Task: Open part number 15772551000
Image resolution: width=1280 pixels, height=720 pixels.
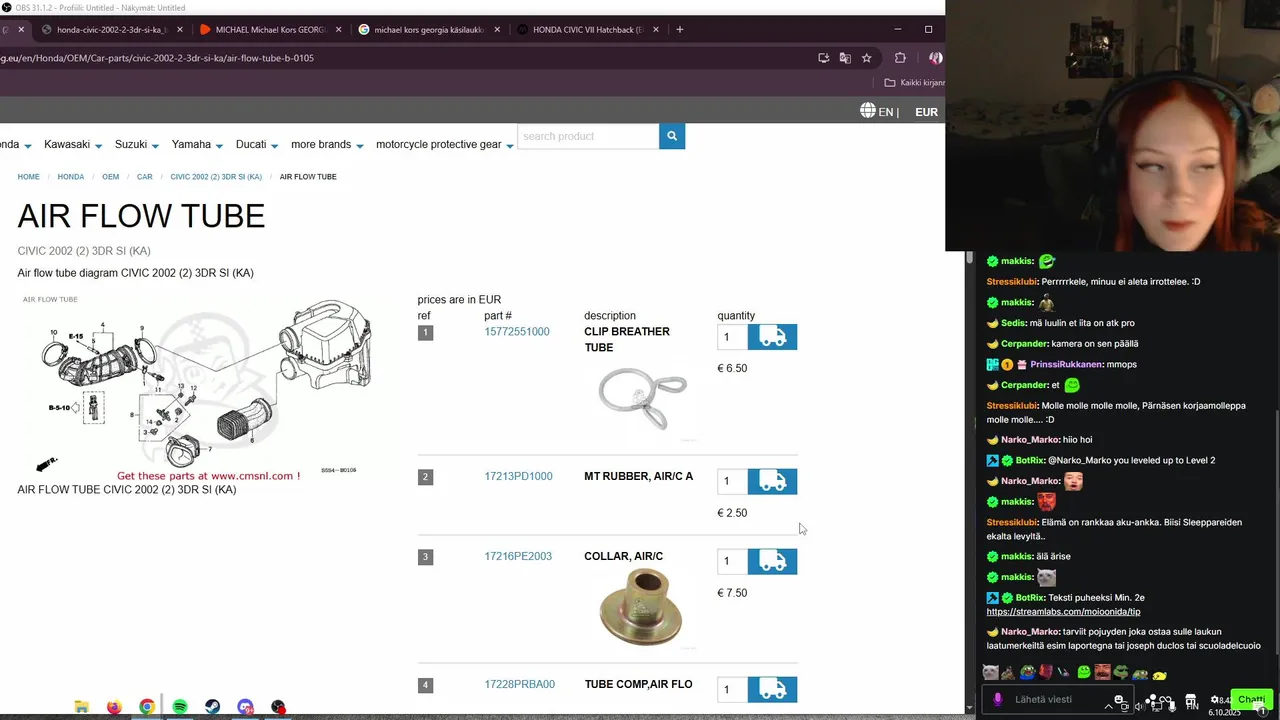Action: coord(517,332)
